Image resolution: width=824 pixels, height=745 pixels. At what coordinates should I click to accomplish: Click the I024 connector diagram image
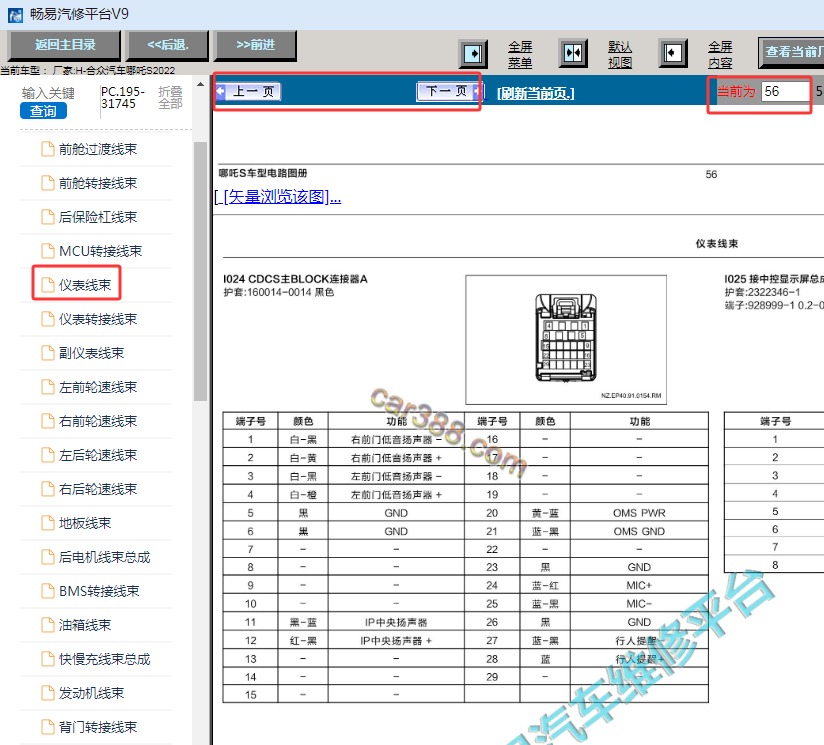[x=566, y=340]
